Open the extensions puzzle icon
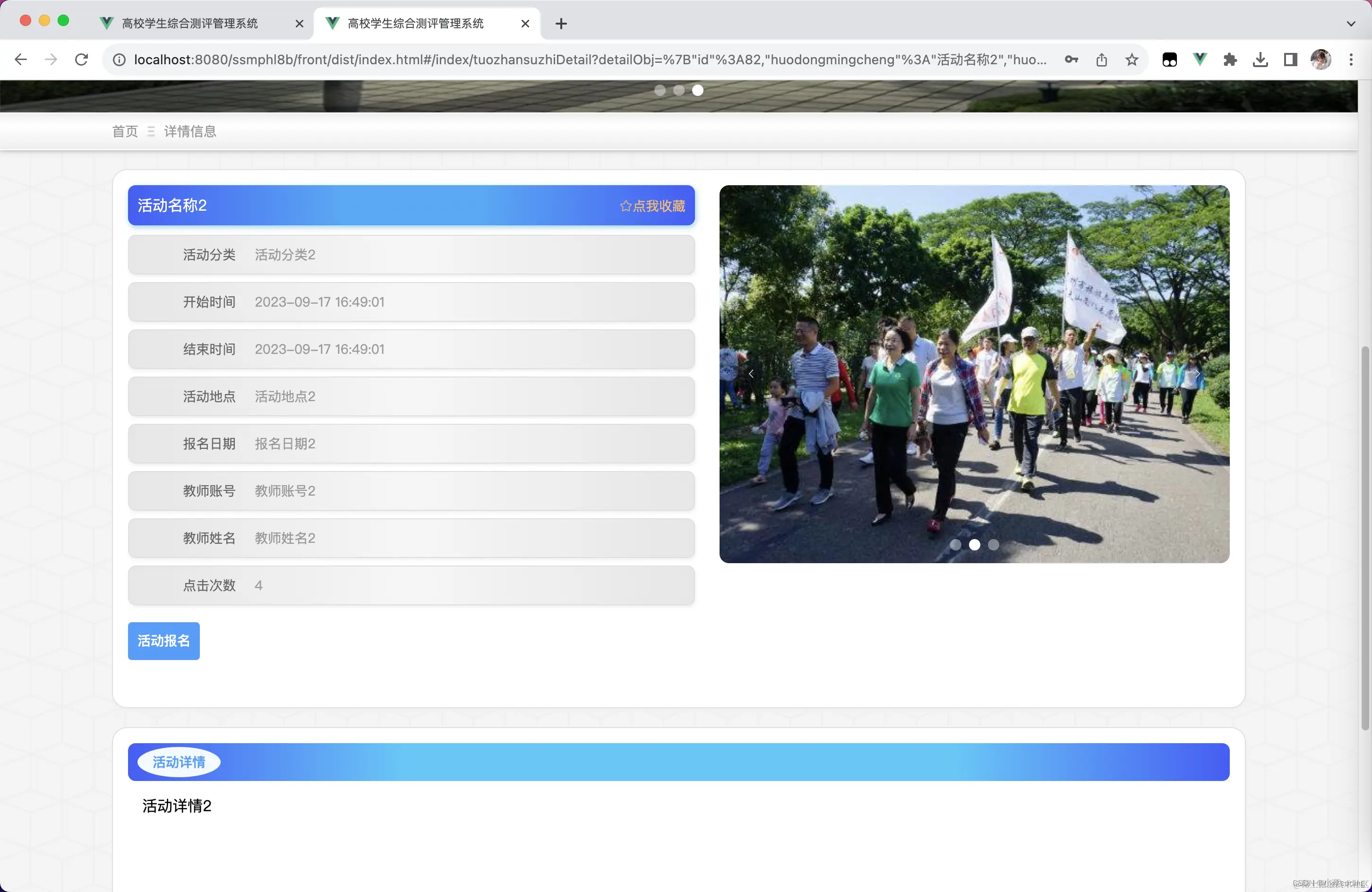 (1230, 60)
